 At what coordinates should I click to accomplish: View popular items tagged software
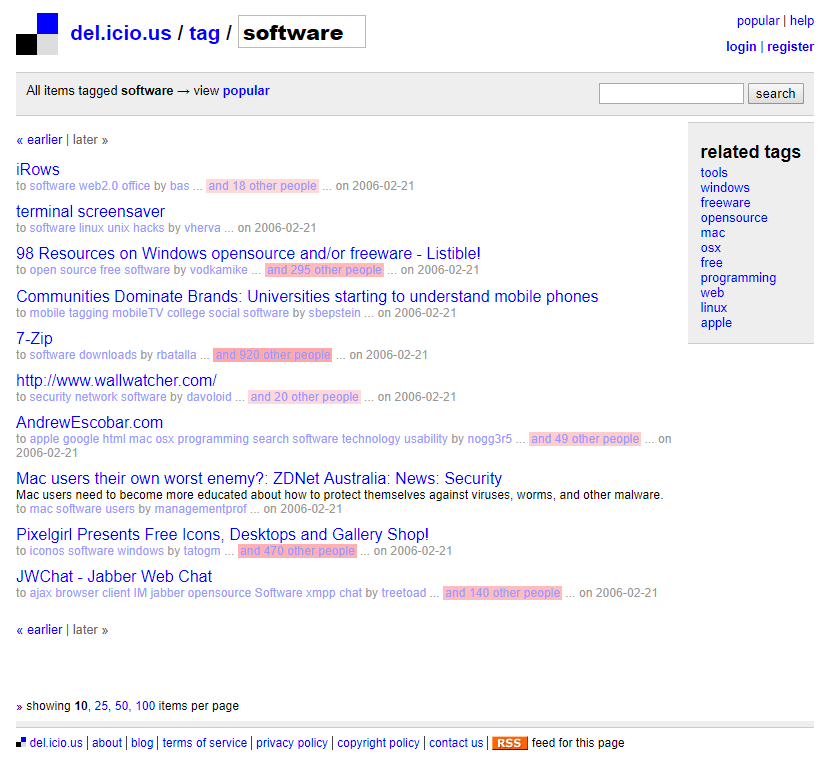(x=246, y=91)
